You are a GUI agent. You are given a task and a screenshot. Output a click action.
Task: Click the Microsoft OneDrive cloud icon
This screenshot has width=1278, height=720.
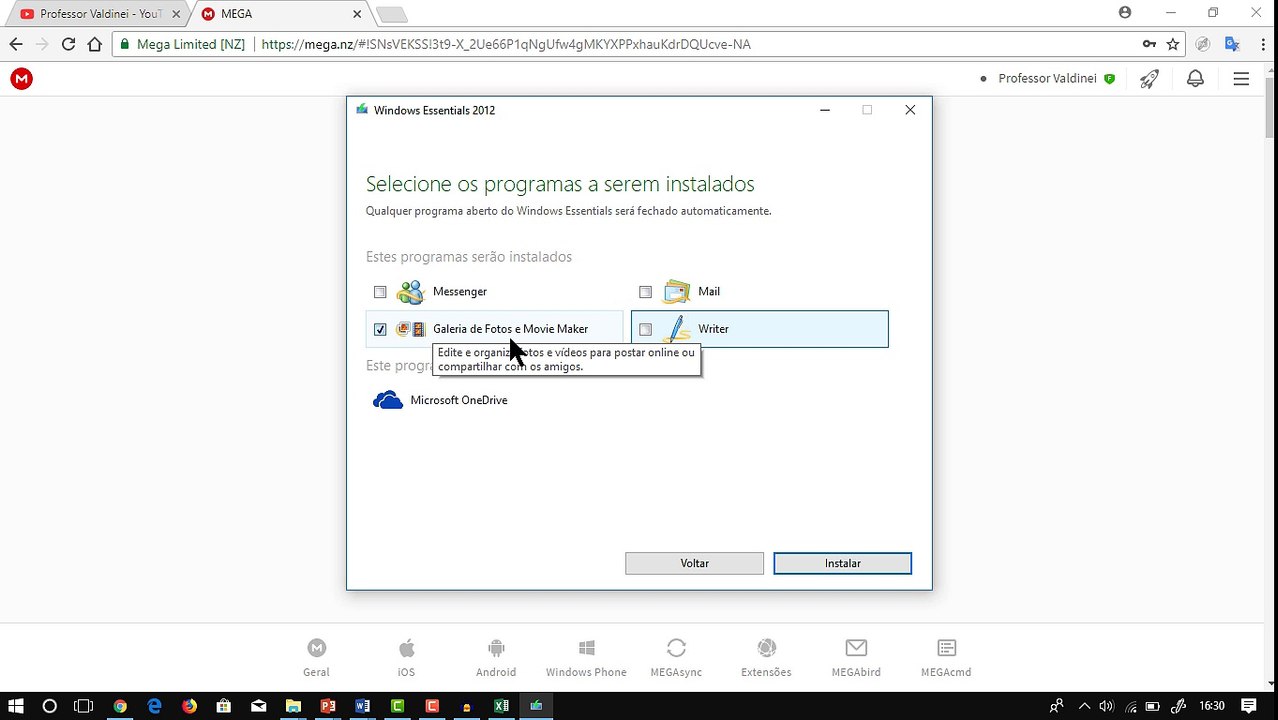(x=387, y=400)
